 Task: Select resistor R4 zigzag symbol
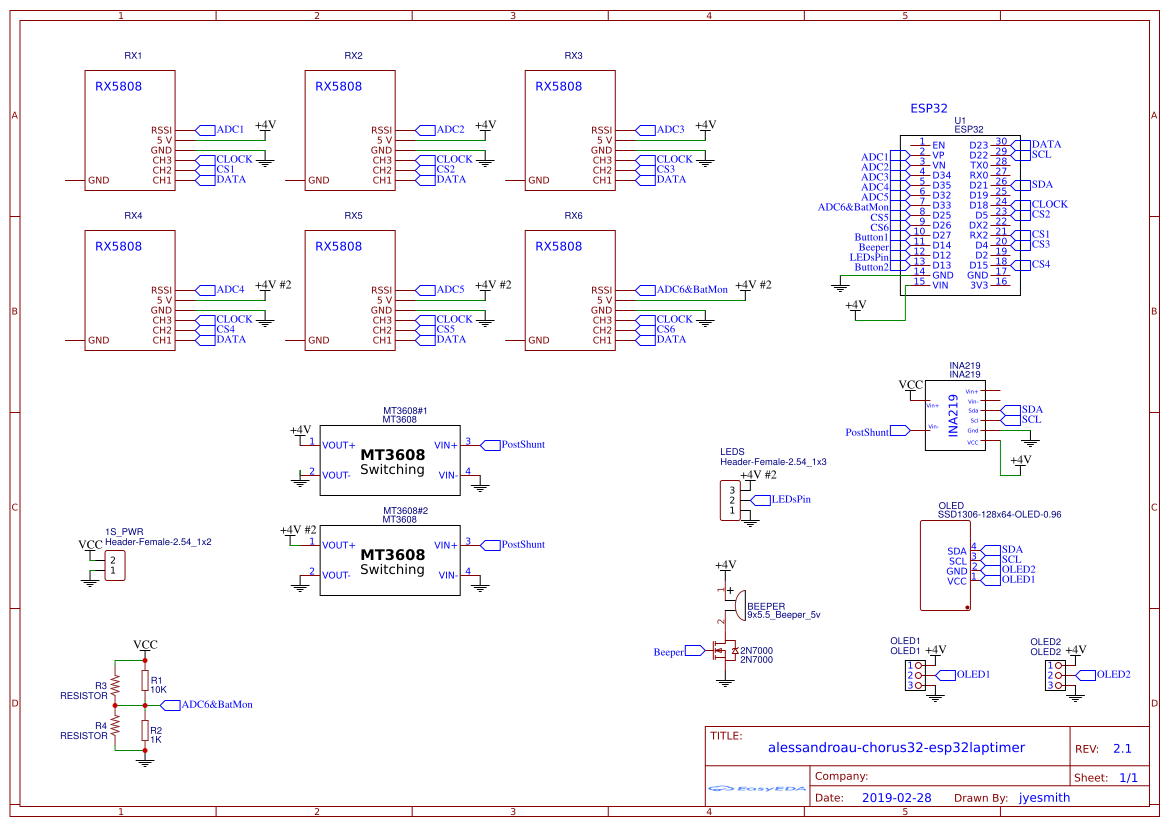coord(115,725)
